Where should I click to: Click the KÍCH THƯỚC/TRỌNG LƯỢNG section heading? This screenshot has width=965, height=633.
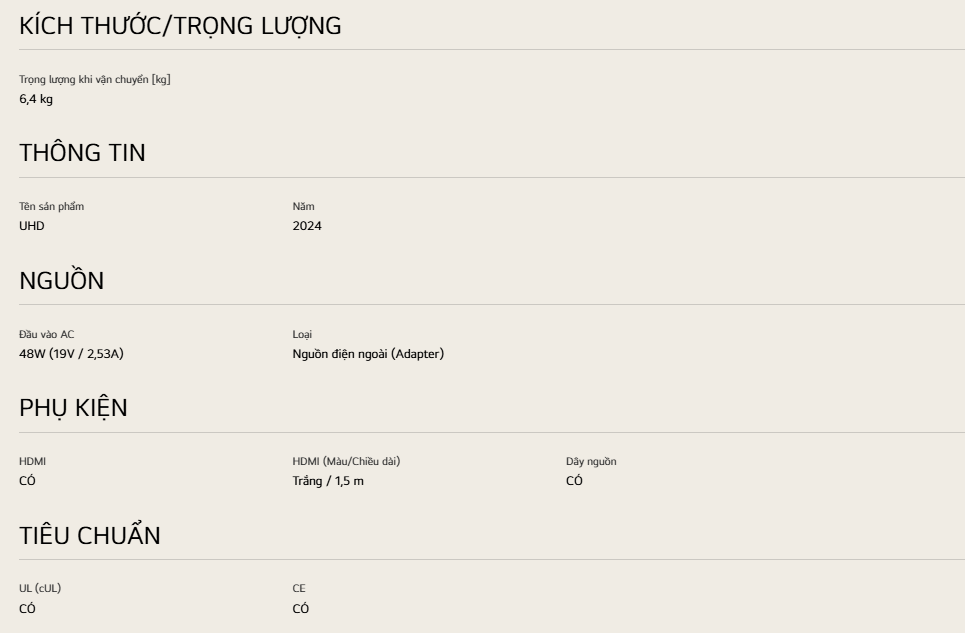tap(180, 27)
